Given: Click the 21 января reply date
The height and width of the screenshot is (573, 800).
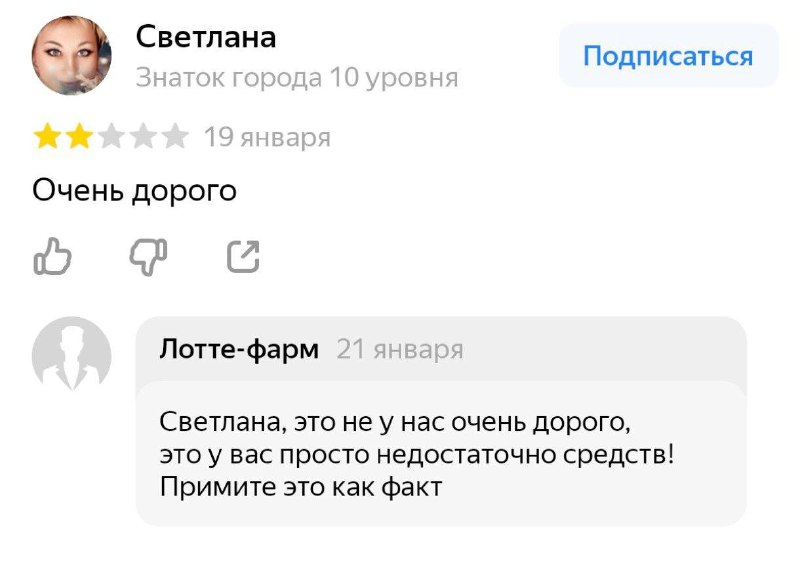Looking at the screenshot, I should [400, 350].
